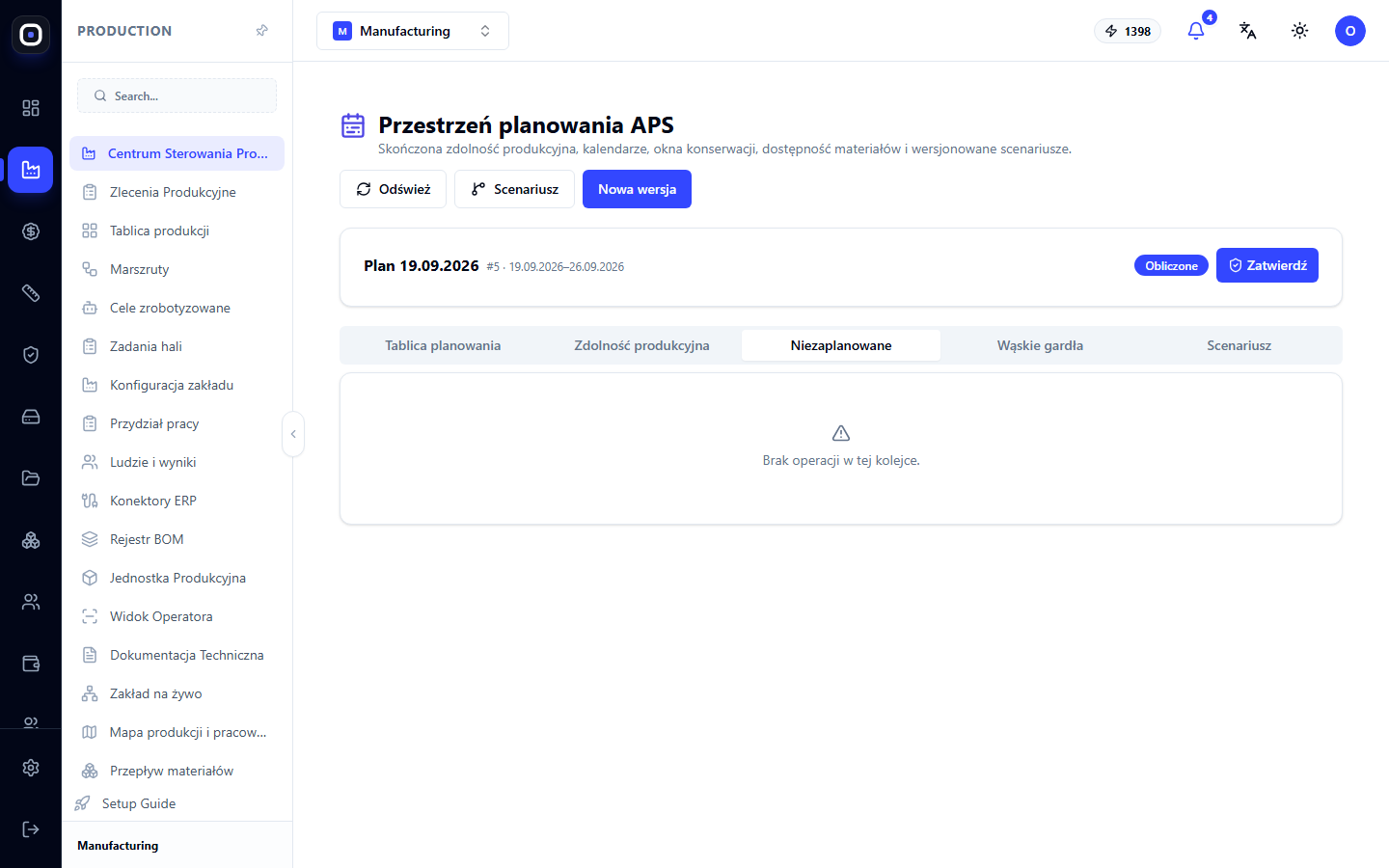Open finance dollar icon in rail
This screenshot has width=1389, height=868.
31,231
